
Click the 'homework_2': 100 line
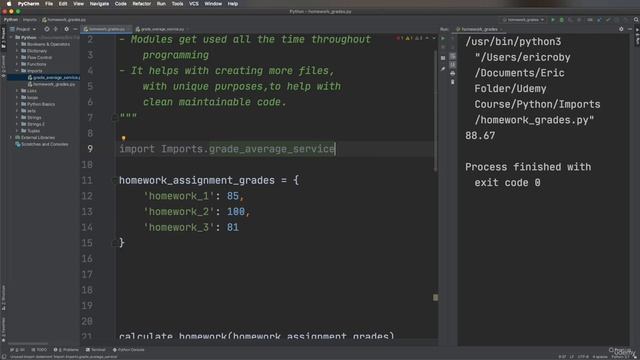coord(196,212)
